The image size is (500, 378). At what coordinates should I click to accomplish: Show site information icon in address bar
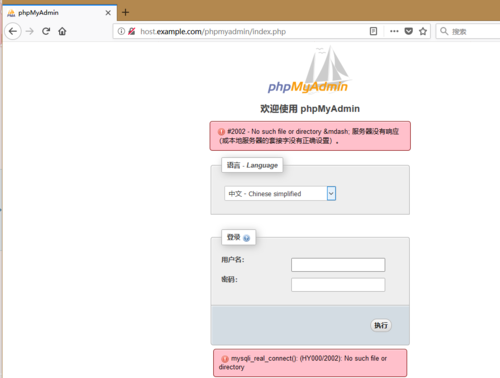coord(121,31)
